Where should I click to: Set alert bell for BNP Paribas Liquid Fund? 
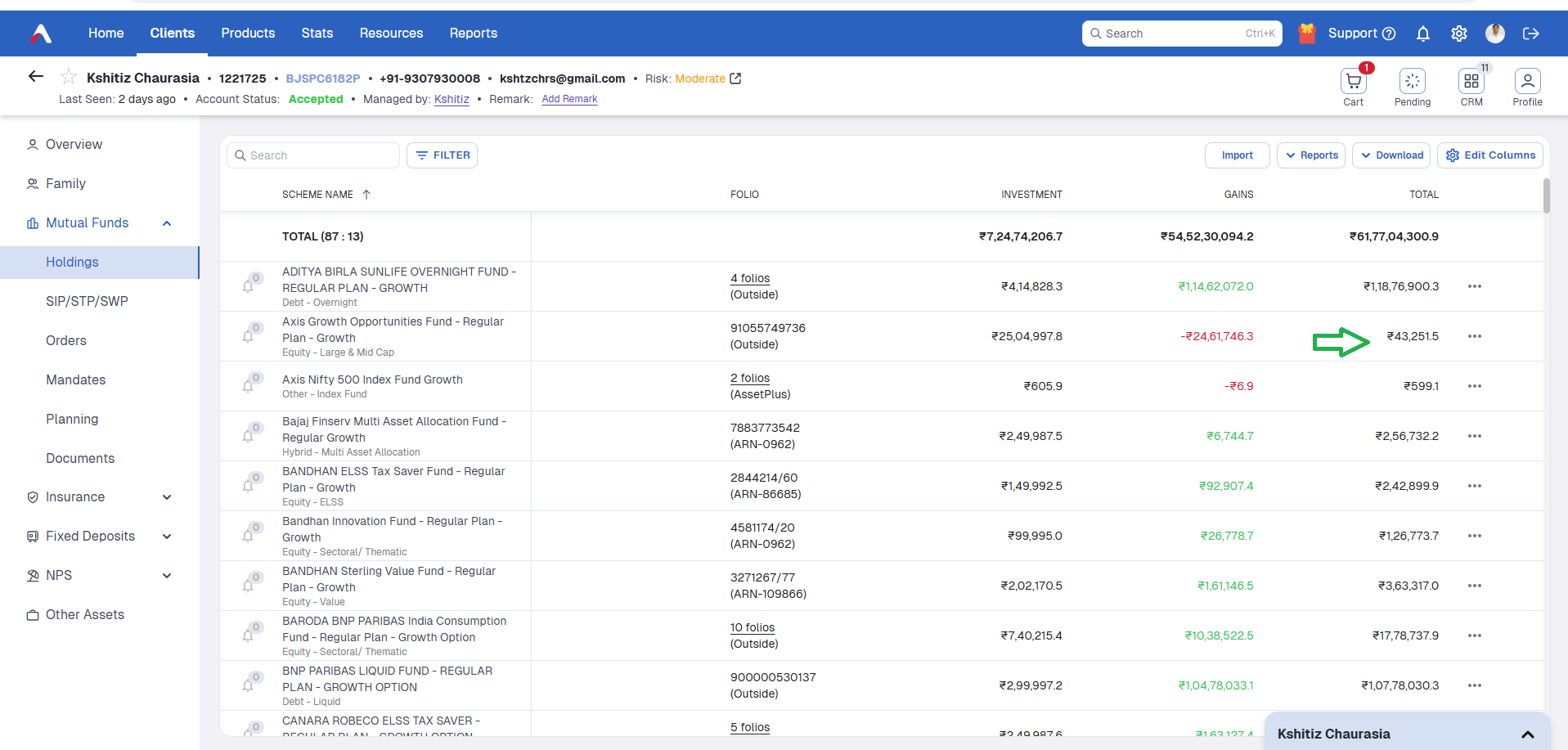point(249,685)
